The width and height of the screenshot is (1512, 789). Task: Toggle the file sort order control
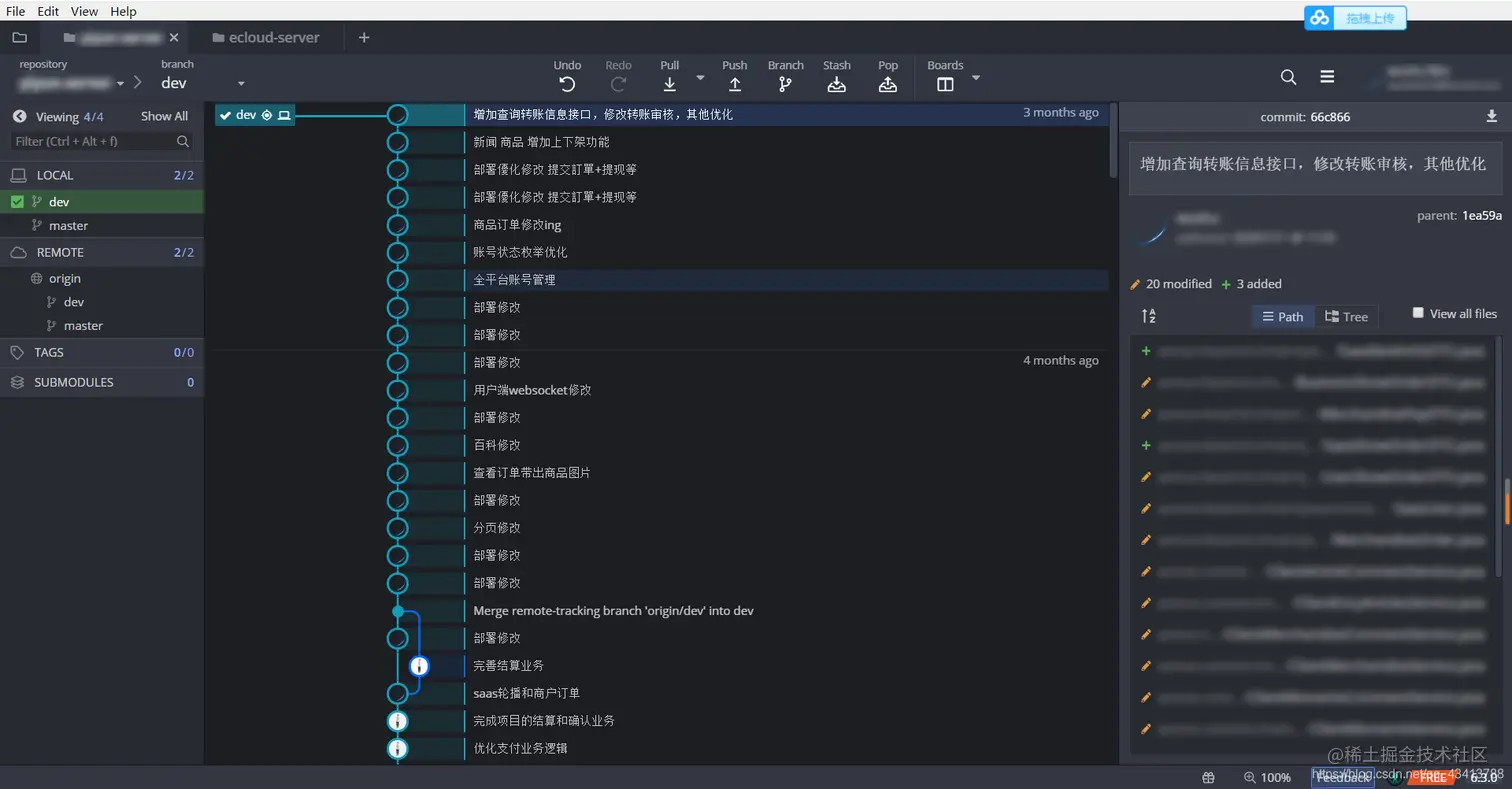1150,316
